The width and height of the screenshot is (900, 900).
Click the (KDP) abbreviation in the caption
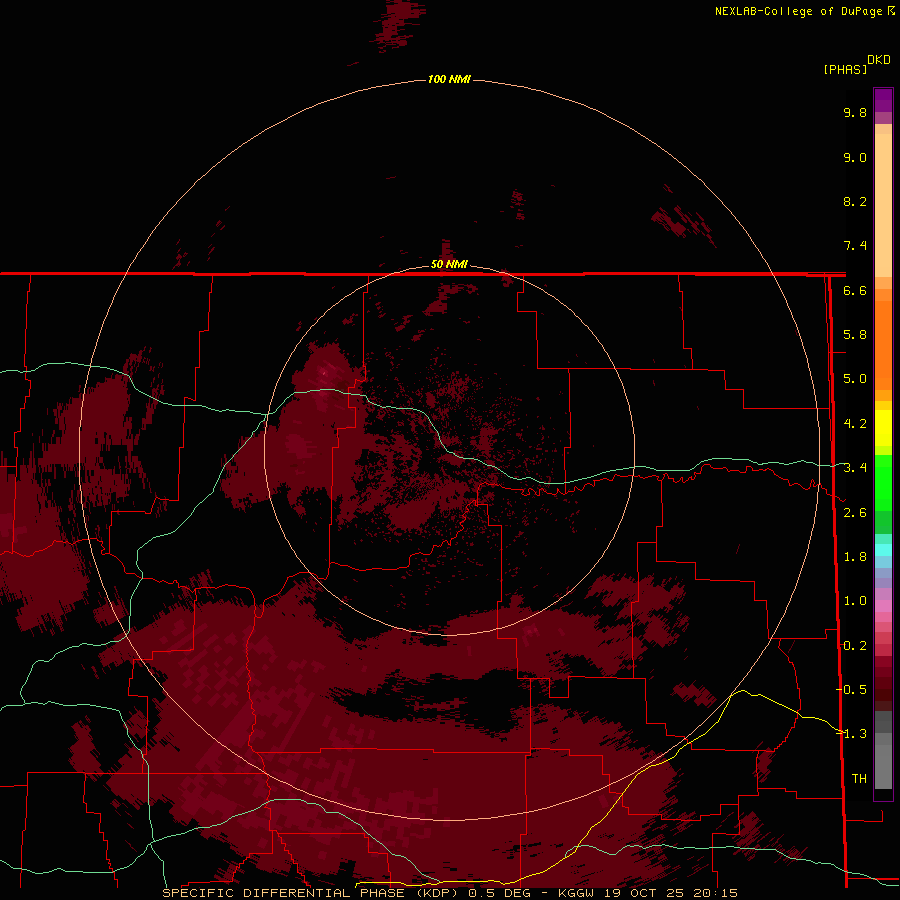[x=437, y=893]
